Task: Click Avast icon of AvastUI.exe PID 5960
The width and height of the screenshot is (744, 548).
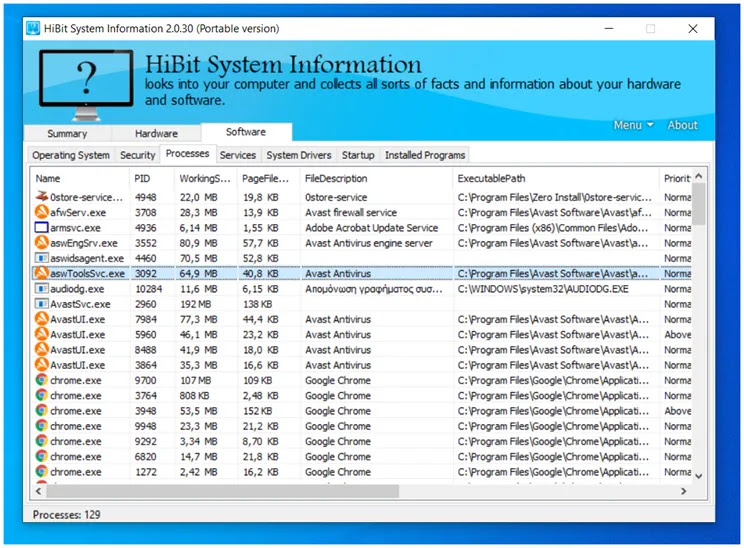Action: pos(42,334)
